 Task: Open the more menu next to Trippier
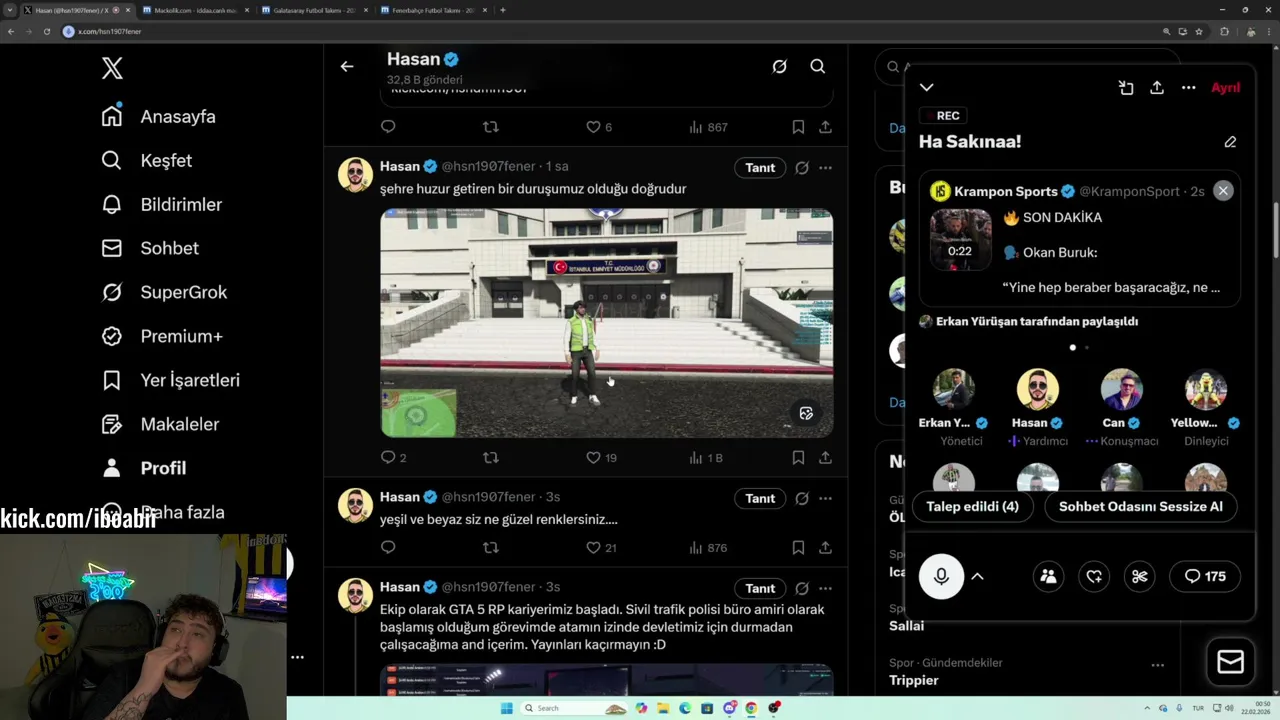tap(1157, 665)
